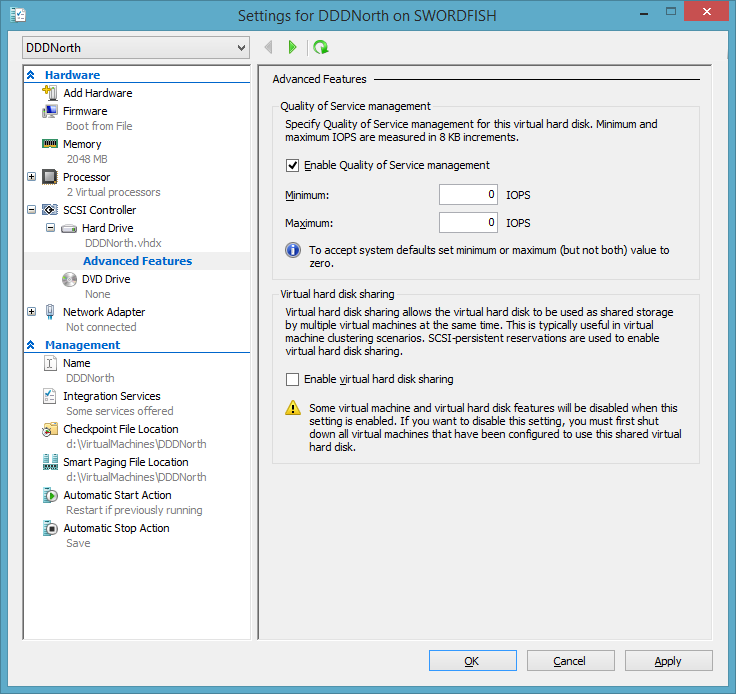Click the Processor chip icon
Image resolution: width=736 pixels, height=694 pixels.
tap(50, 177)
